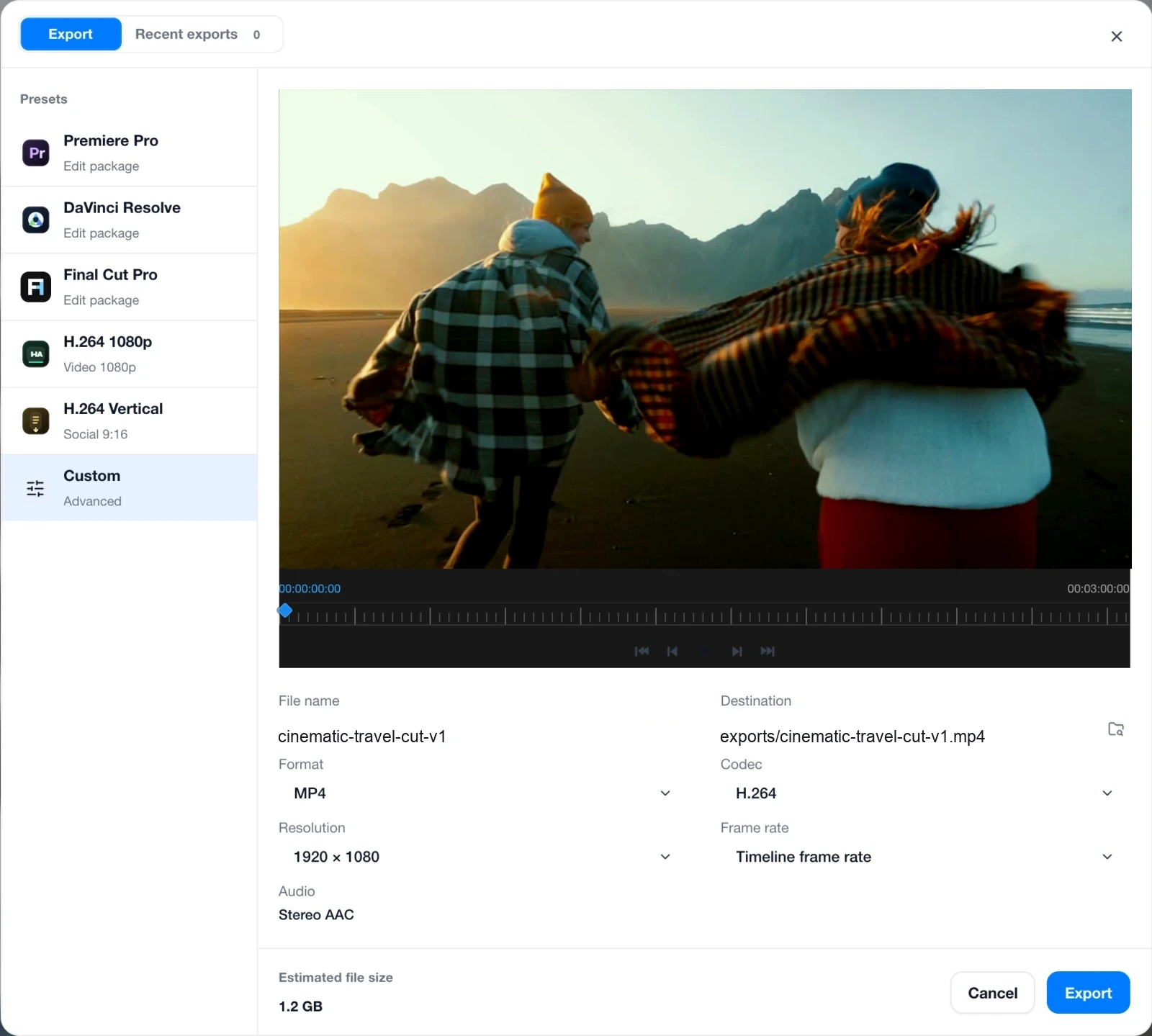Click the video preview thumbnail
The width and height of the screenshot is (1152, 1036).
click(705, 329)
